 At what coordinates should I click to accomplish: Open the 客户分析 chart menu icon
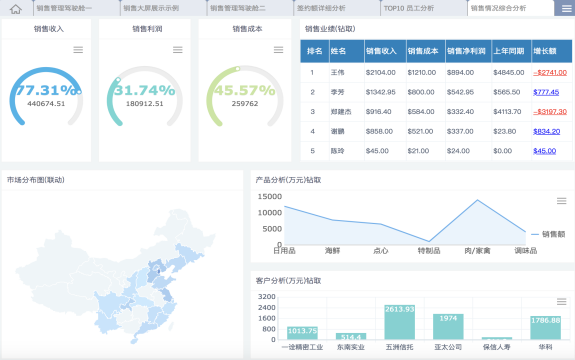(x=561, y=302)
